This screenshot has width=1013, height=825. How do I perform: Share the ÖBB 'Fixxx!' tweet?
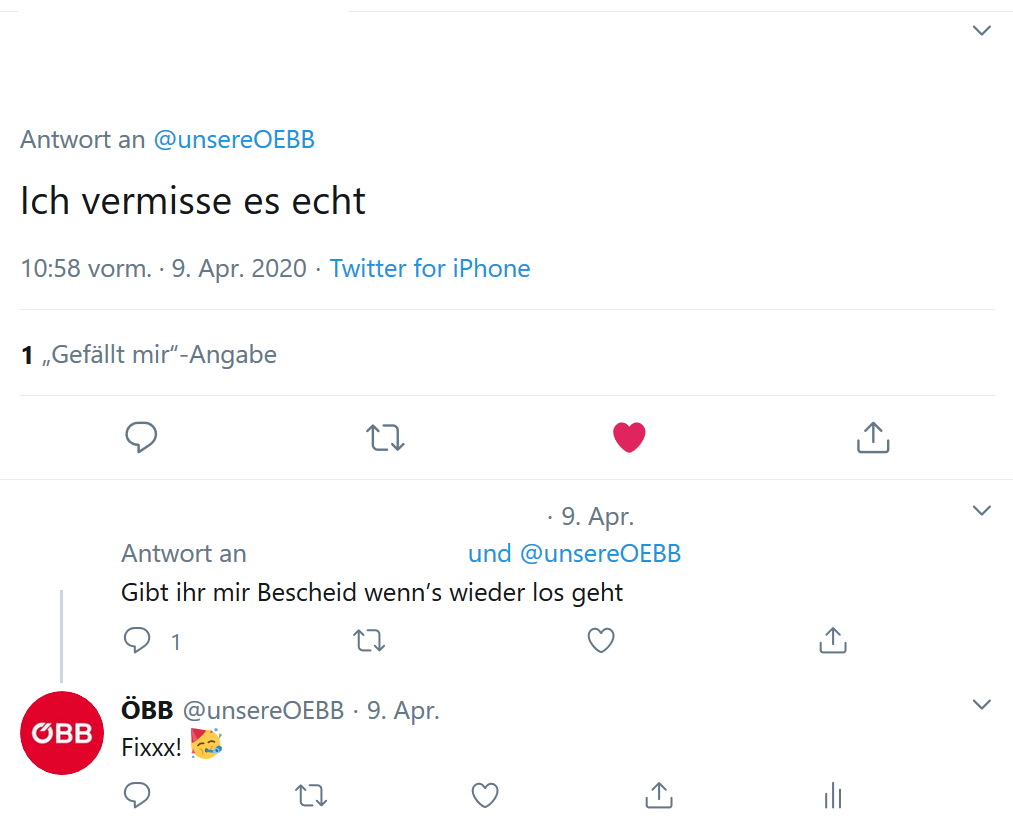pos(658,795)
